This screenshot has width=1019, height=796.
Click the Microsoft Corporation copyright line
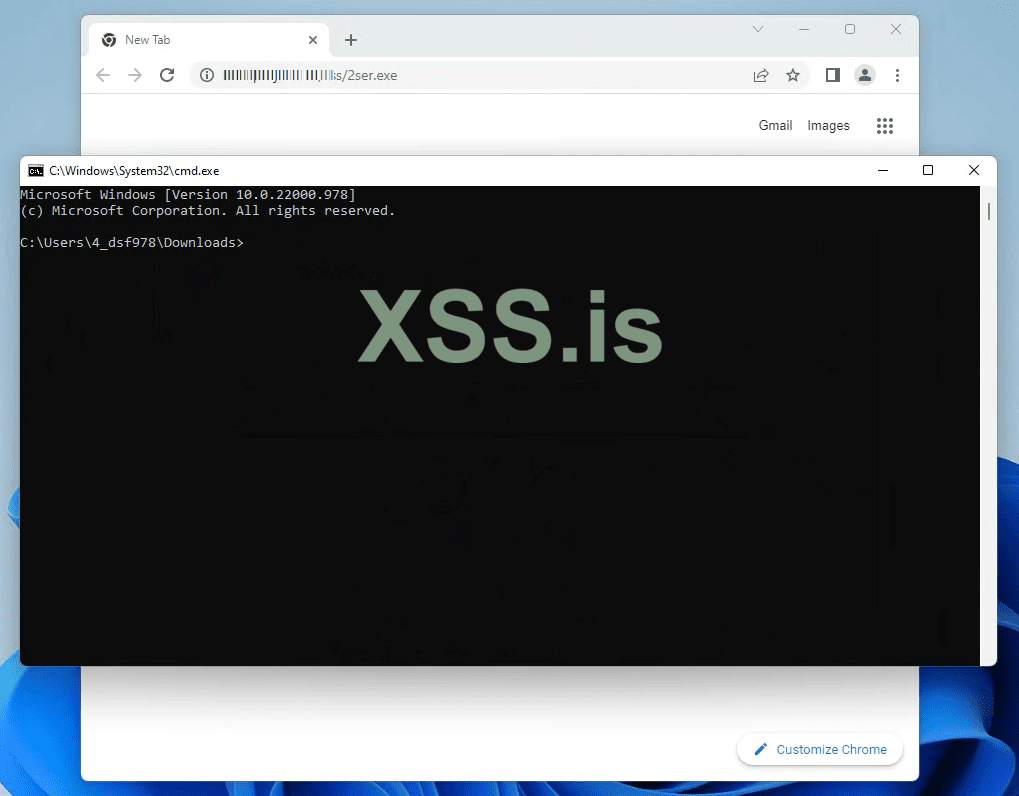point(207,211)
